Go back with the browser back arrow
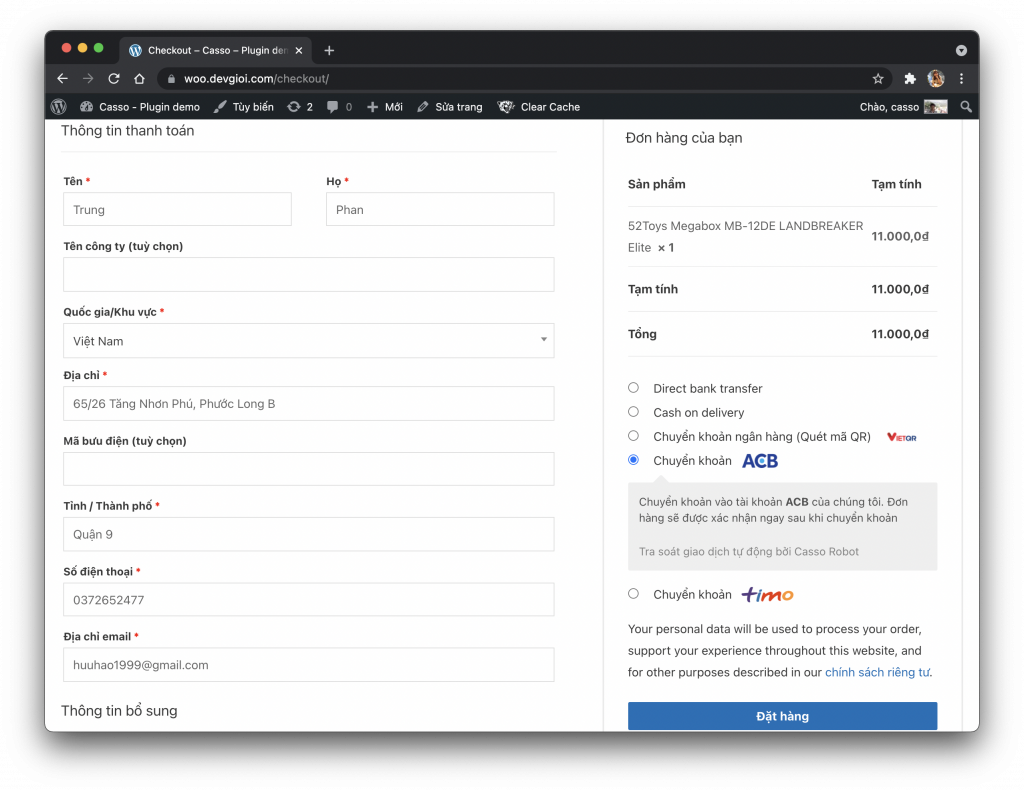This screenshot has width=1024, height=791. click(63, 79)
